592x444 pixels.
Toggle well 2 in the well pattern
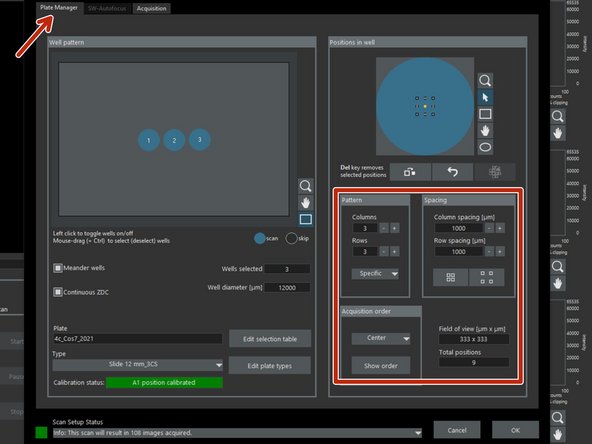[174, 140]
